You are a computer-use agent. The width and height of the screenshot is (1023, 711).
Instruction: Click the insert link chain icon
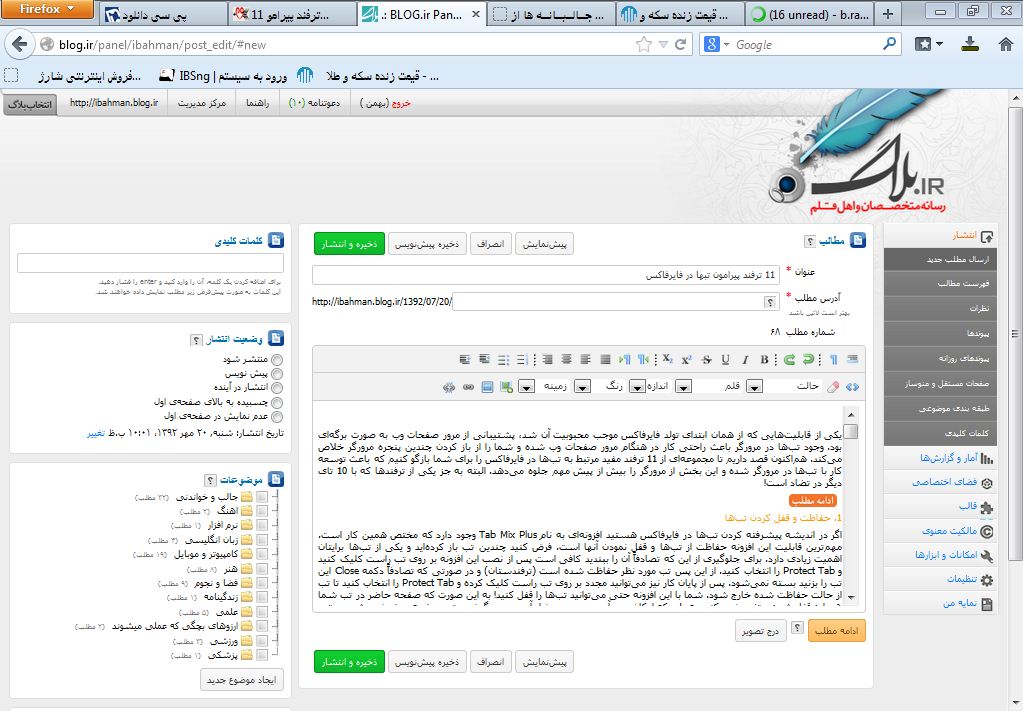[468, 387]
